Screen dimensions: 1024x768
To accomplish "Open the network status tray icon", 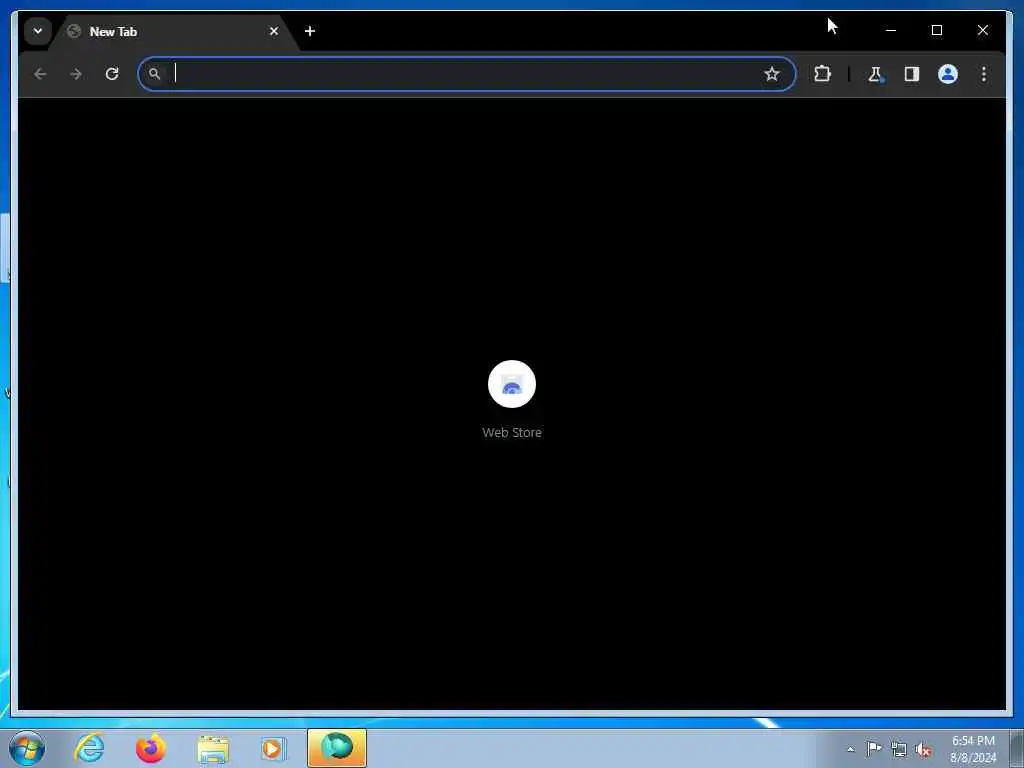I will (x=899, y=749).
